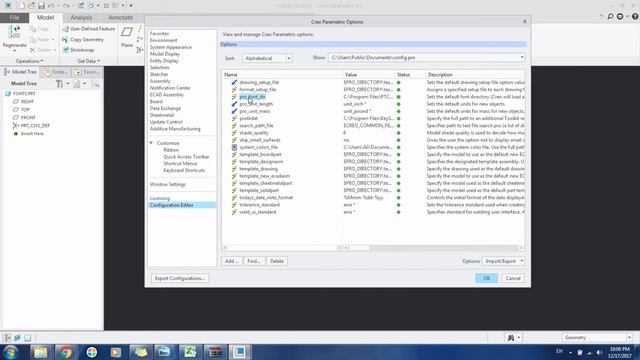
Task: Select Keyboard Shortcuts under Customize
Action: click(x=184, y=170)
